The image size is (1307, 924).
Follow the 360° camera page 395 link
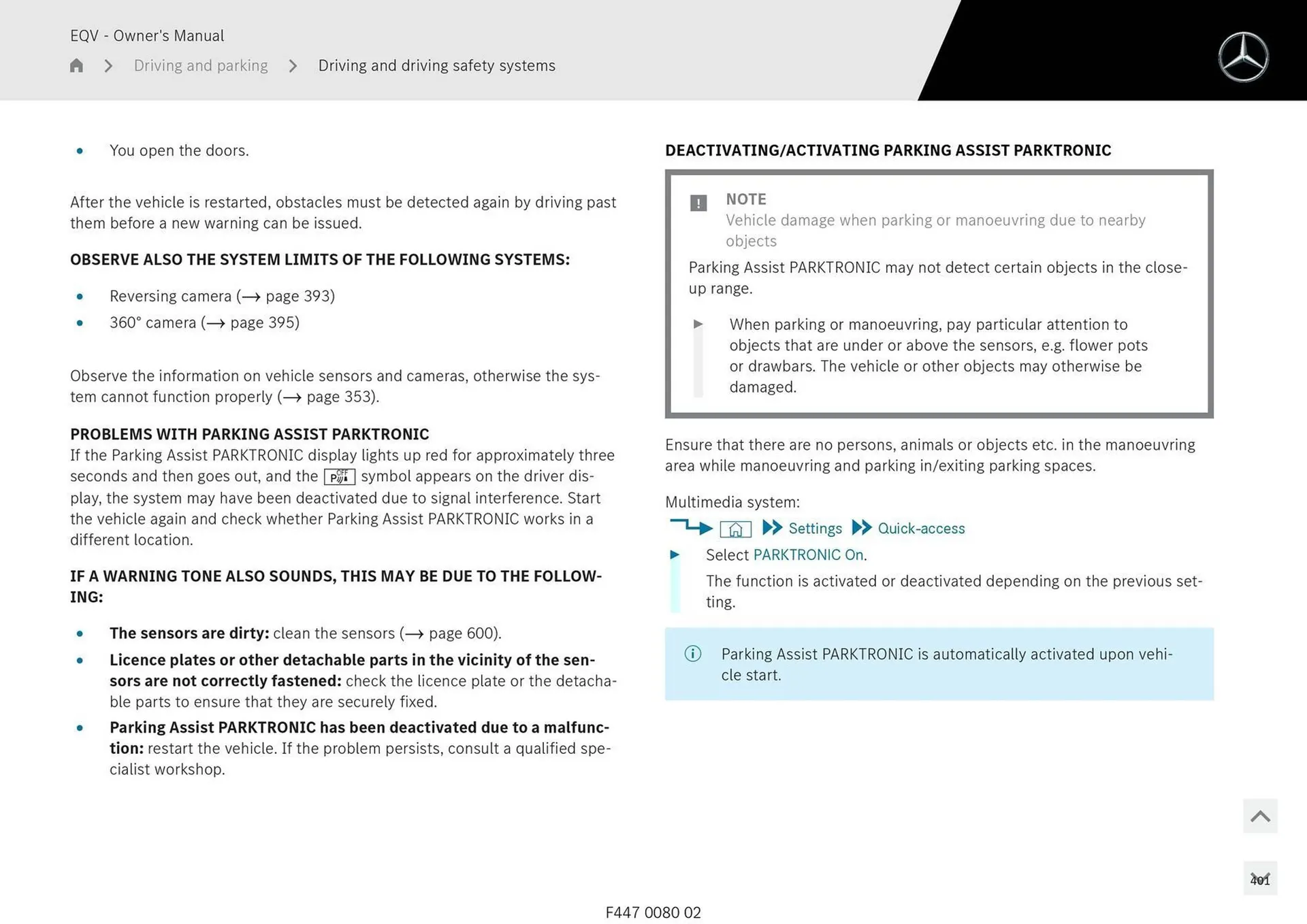point(264,323)
